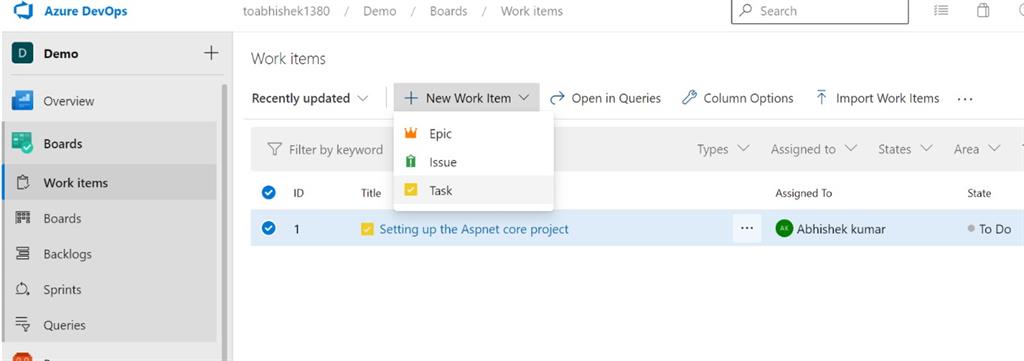Sort by the State column header
1024x361 pixels.
(979, 193)
